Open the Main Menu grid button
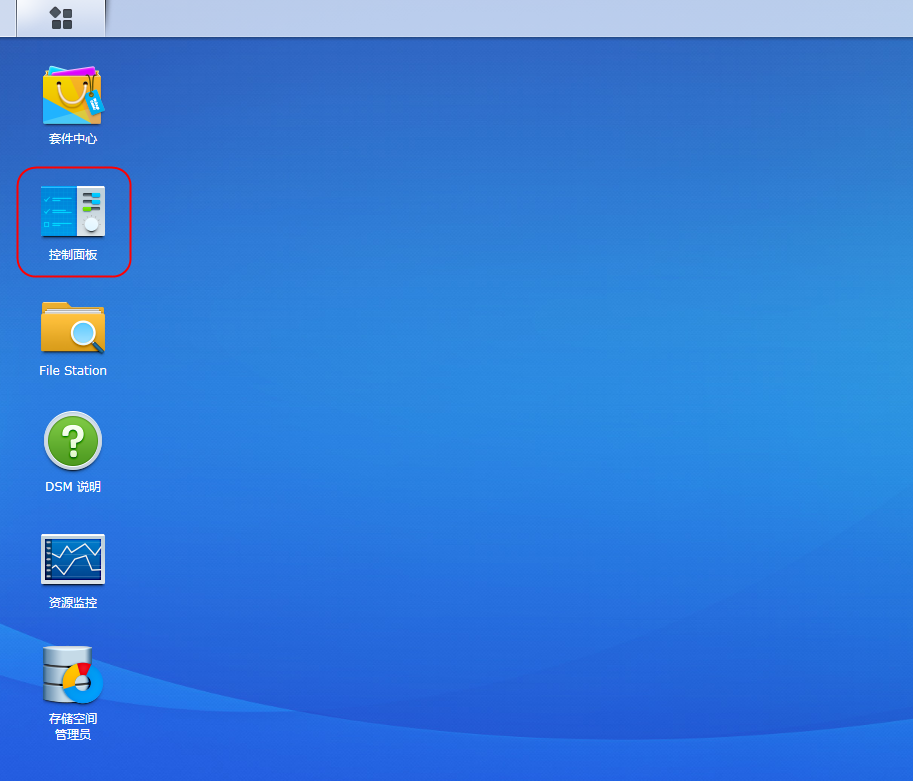This screenshot has width=913, height=781. (x=61, y=18)
